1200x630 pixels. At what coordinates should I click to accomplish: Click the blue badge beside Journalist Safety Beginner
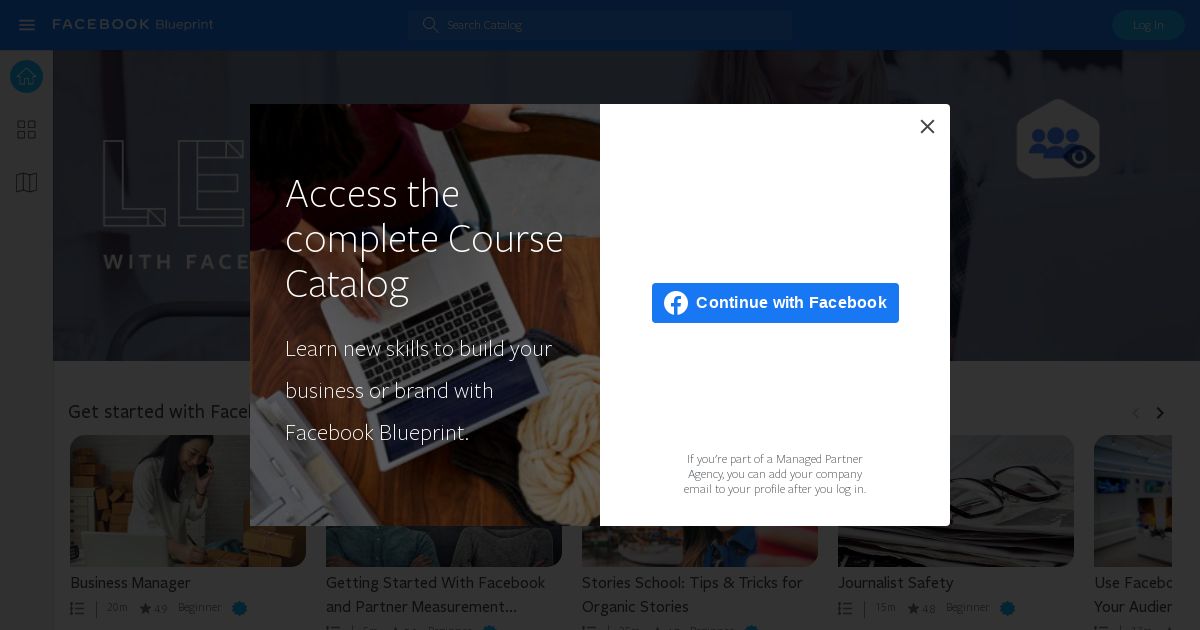coord(1007,608)
